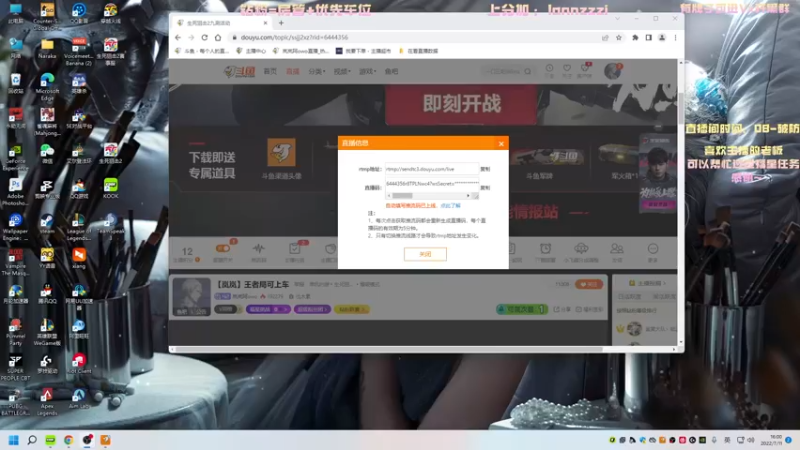Image resolution: width=800 pixels, height=450 pixels.
Task: Click the streamer avatar thumbnail in room info
Action: pos(191,296)
